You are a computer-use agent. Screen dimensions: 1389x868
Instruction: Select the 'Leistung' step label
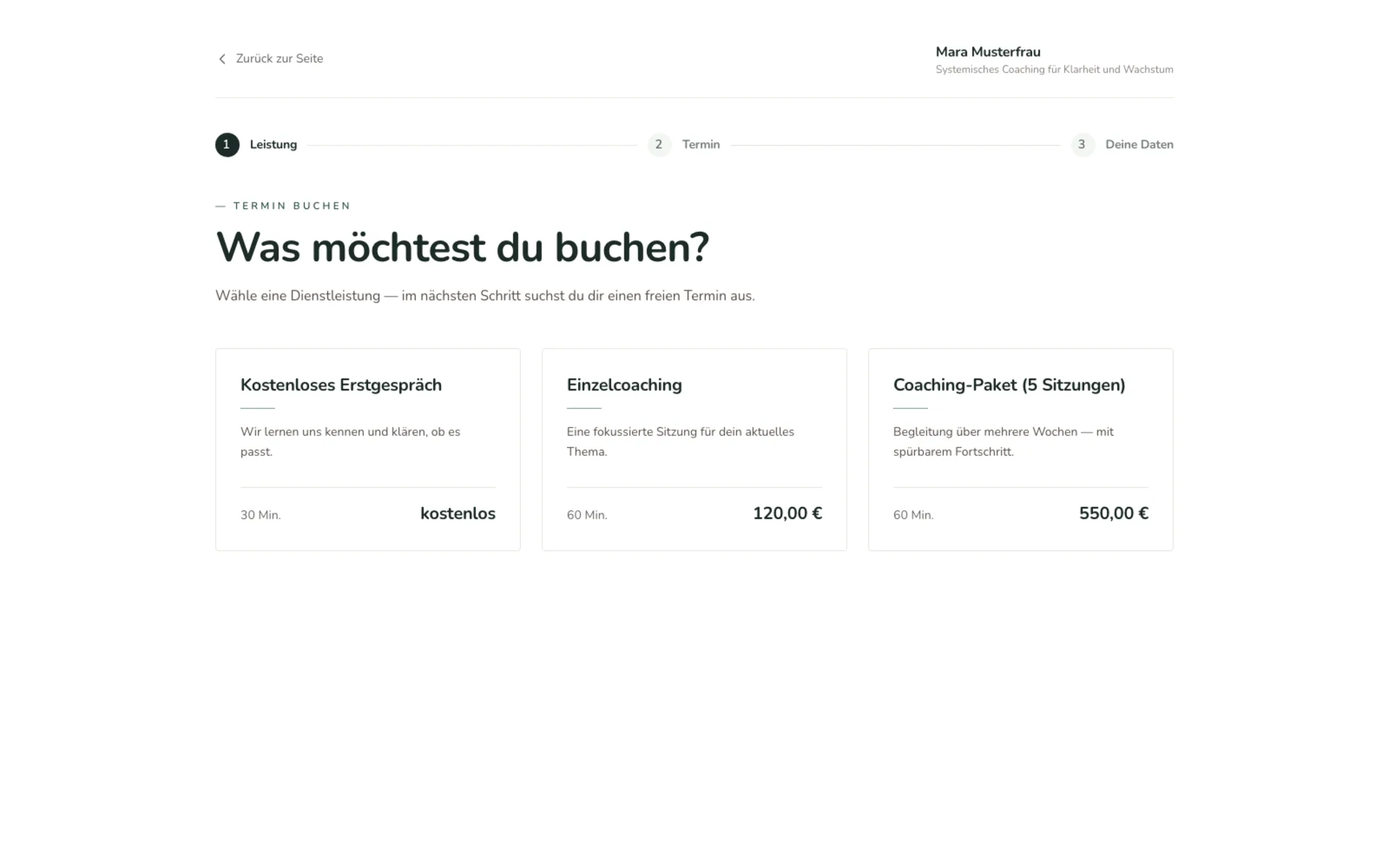(x=274, y=144)
